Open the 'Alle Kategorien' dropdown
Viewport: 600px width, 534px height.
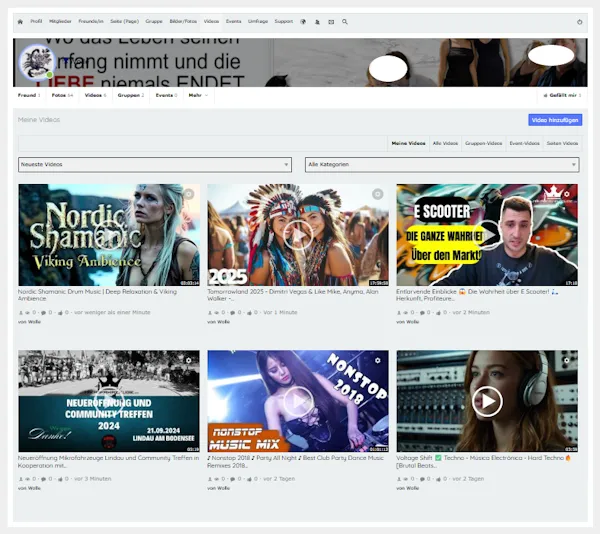tap(441, 164)
